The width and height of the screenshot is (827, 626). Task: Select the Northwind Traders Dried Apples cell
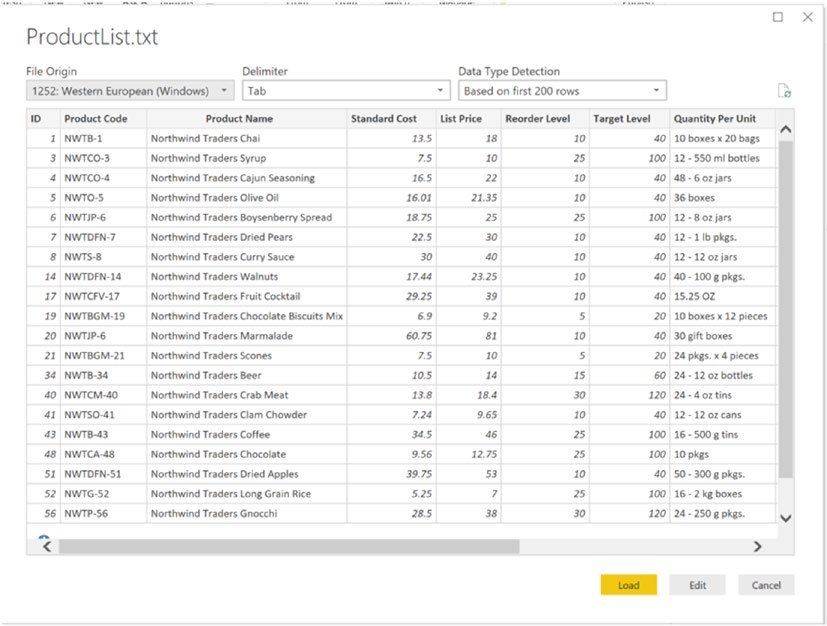[247, 474]
